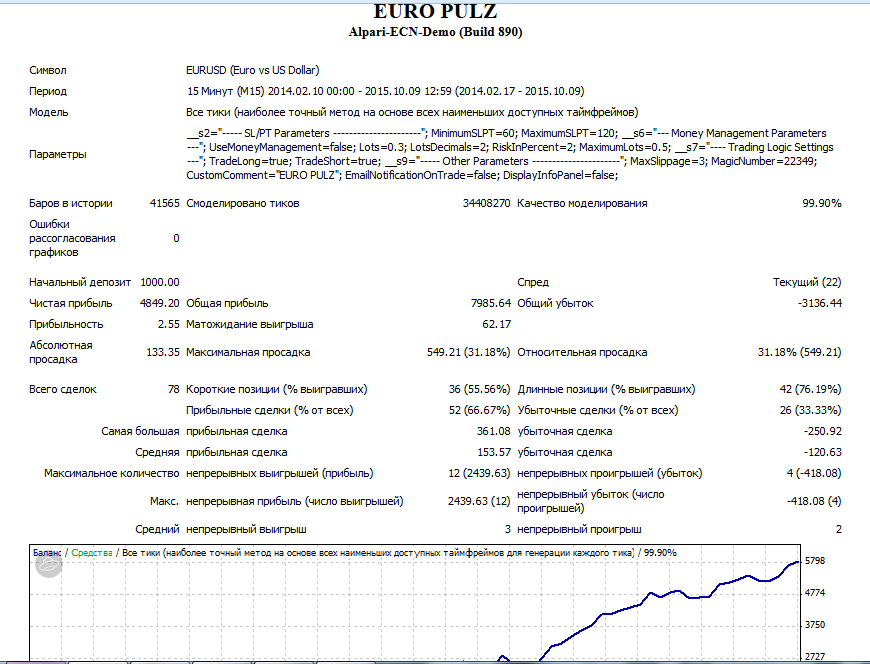The image size is (870, 664).
Task: Click the value 'EURUSD (Euro vs US Dollar)'
Action: [x=253, y=70]
